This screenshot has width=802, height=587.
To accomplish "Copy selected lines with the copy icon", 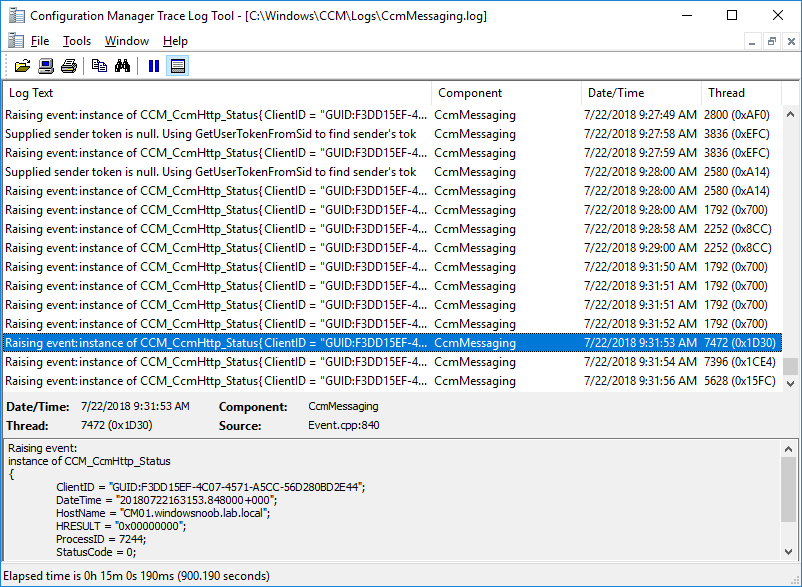I will [99, 66].
